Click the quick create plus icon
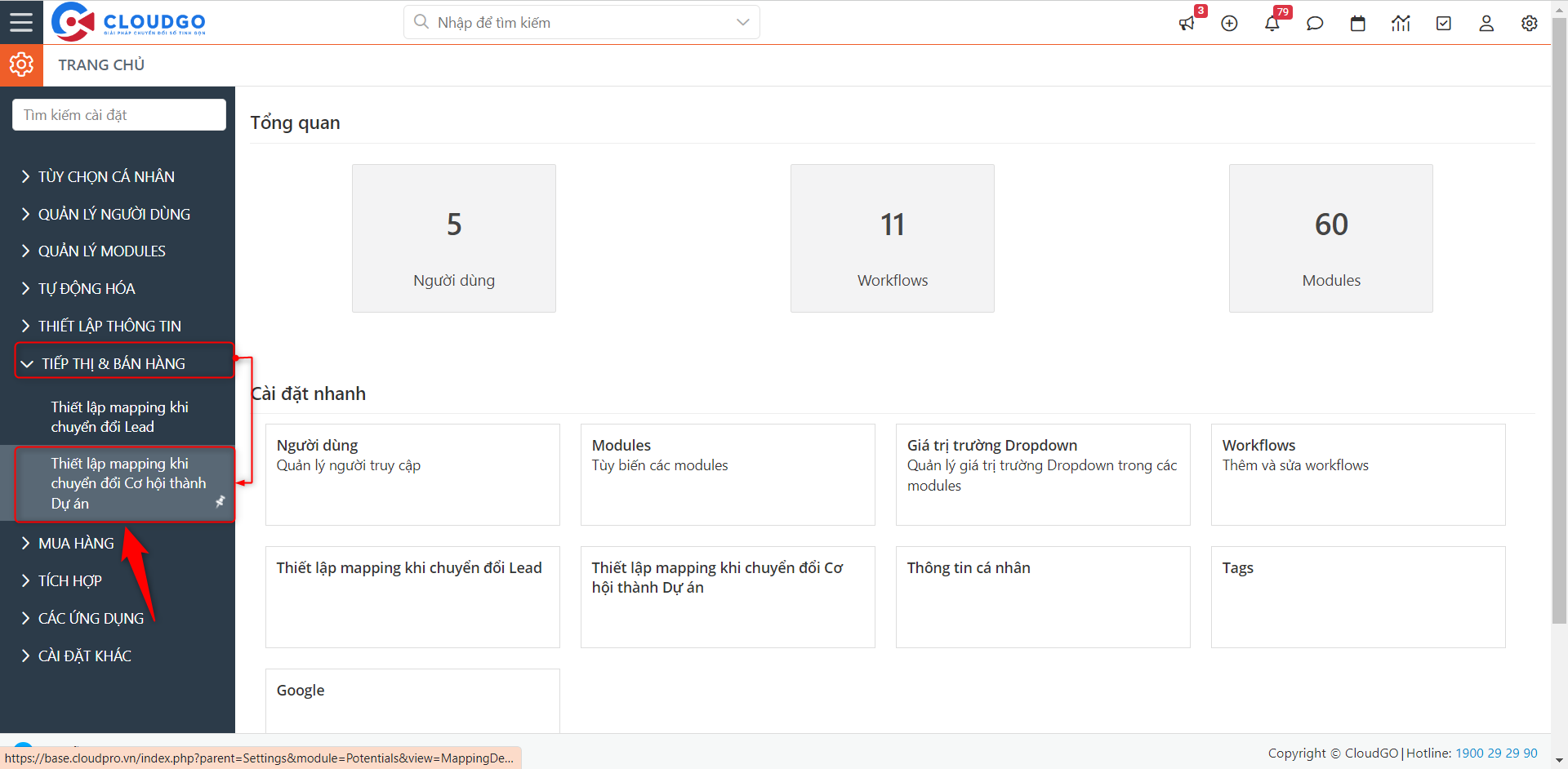 (1229, 24)
